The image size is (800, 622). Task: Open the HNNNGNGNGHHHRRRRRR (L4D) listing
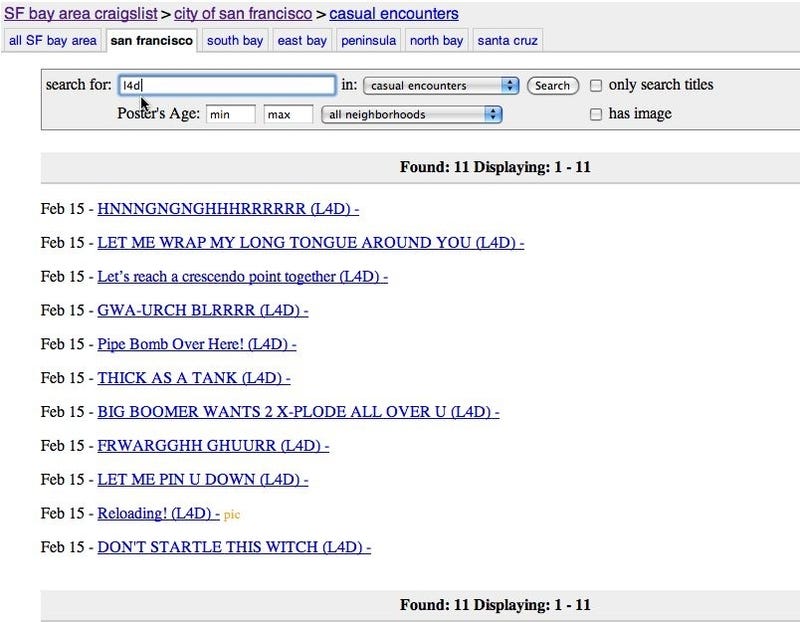click(228, 209)
